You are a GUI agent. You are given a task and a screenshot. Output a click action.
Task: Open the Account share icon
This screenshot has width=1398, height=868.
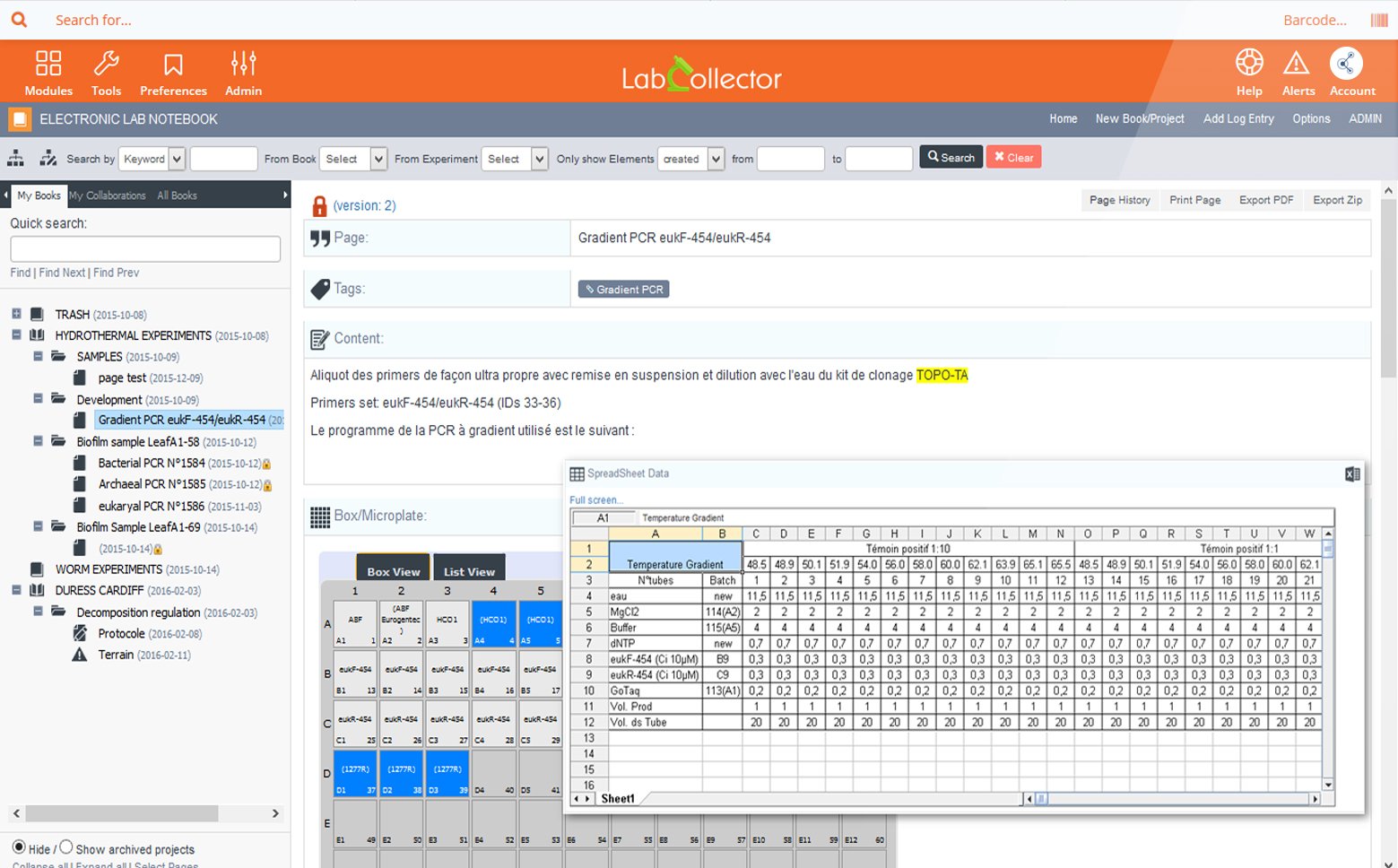click(x=1346, y=63)
